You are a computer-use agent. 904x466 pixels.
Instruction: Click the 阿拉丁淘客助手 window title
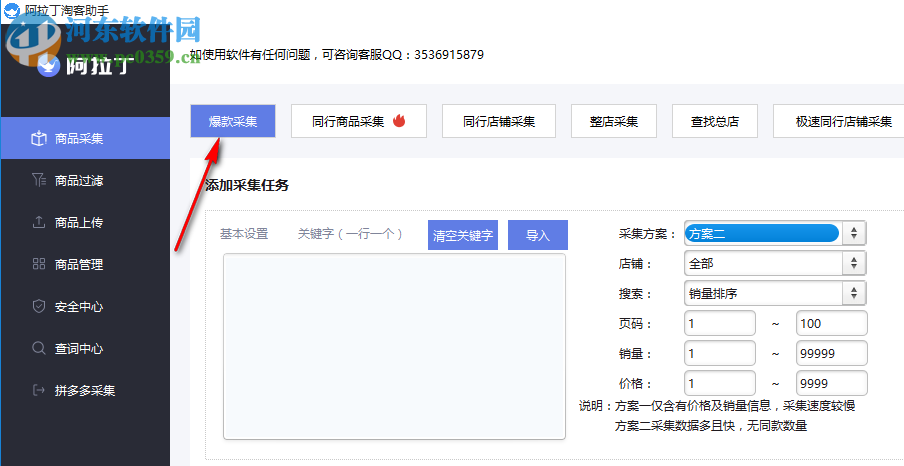pyautogui.click(x=67, y=10)
